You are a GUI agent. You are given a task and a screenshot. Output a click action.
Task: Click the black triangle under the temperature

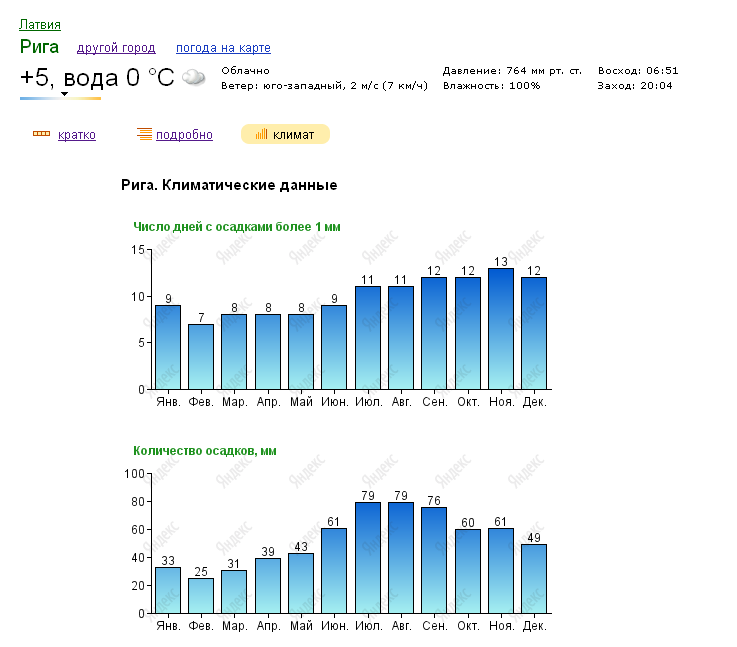click(x=64, y=94)
